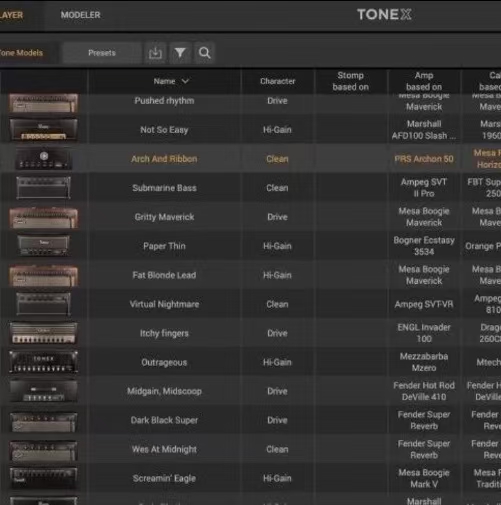Click the import tone model icon
This screenshot has width=501, height=505.
click(x=155, y=53)
